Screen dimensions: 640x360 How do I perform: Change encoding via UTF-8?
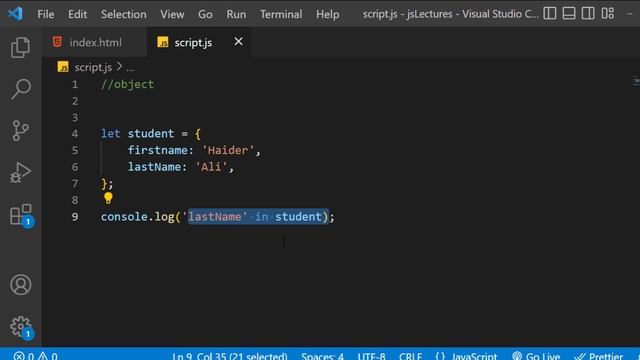point(371,356)
